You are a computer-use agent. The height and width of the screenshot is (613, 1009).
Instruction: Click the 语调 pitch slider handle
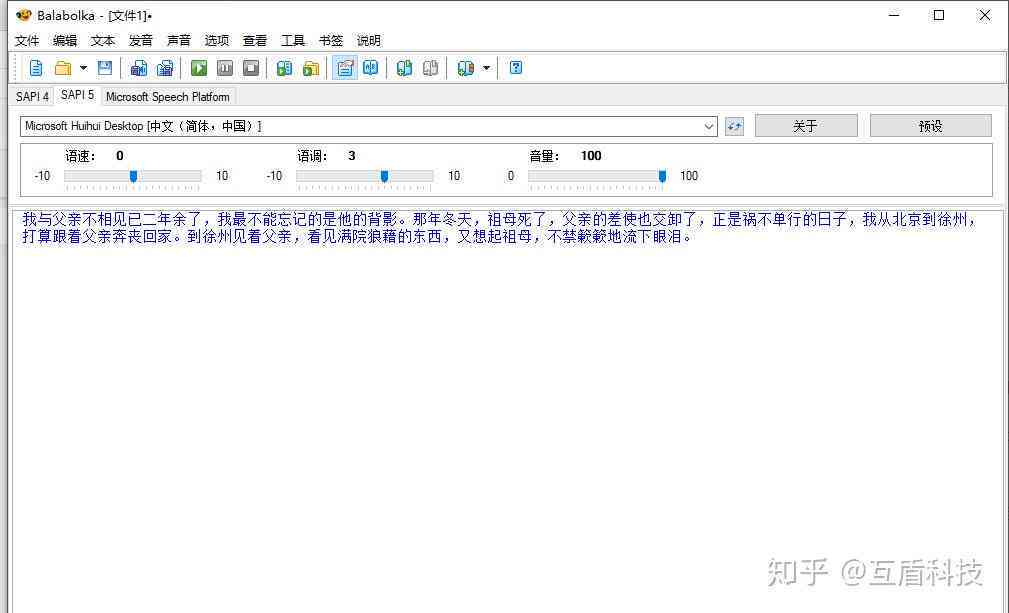click(384, 176)
